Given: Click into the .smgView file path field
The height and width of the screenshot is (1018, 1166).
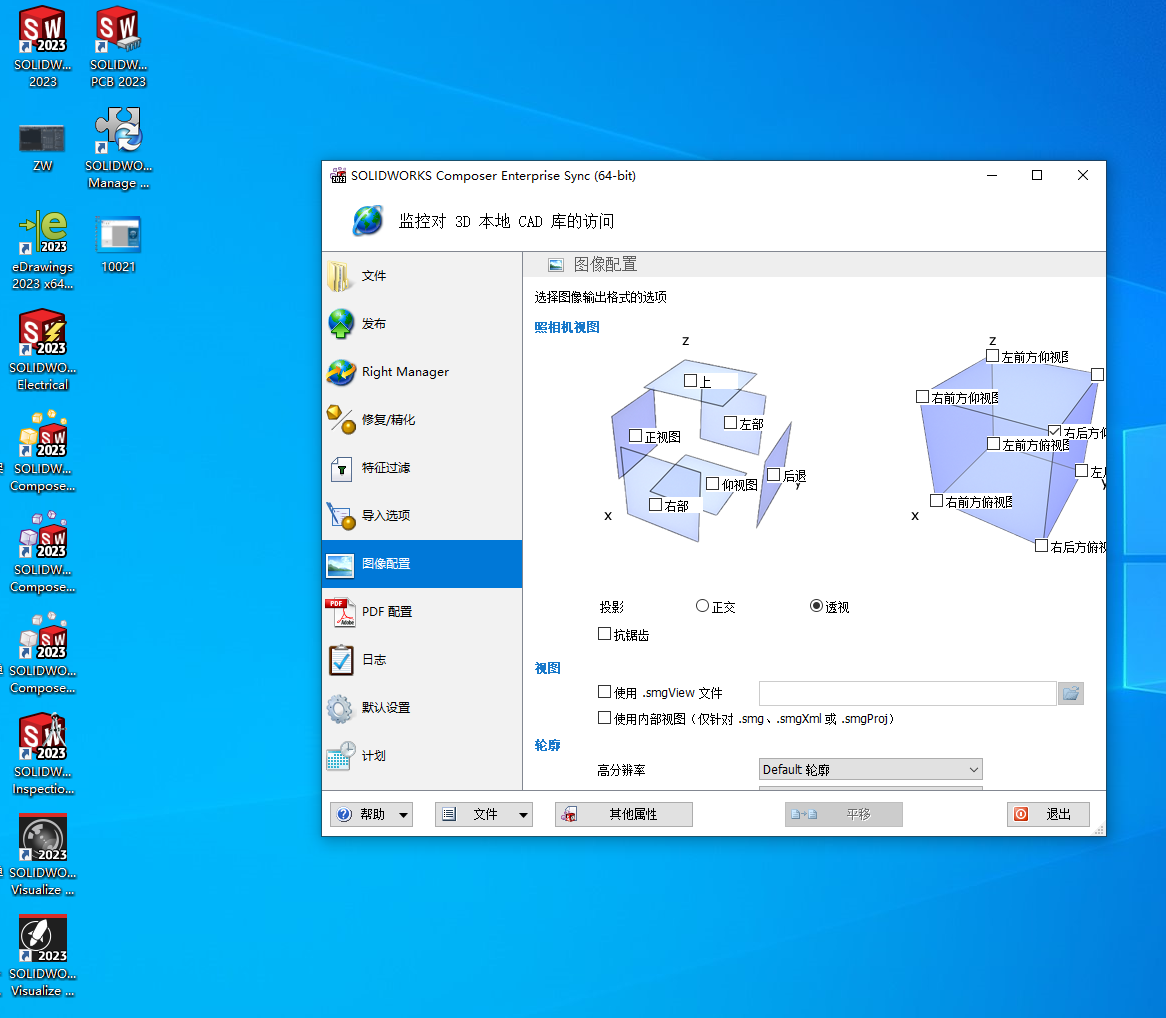Looking at the screenshot, I should pyautogui.click(x=907, y=693).
